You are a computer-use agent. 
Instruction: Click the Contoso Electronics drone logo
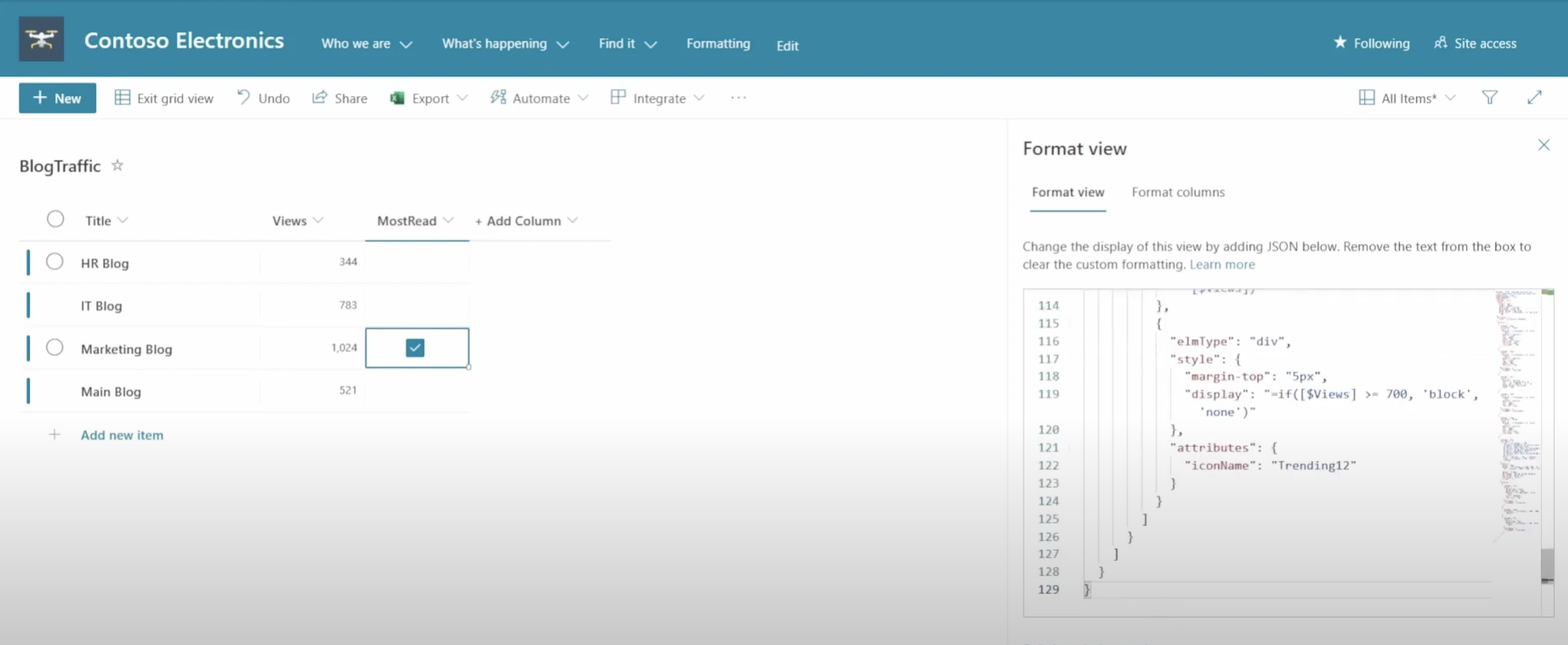point(41,39)
